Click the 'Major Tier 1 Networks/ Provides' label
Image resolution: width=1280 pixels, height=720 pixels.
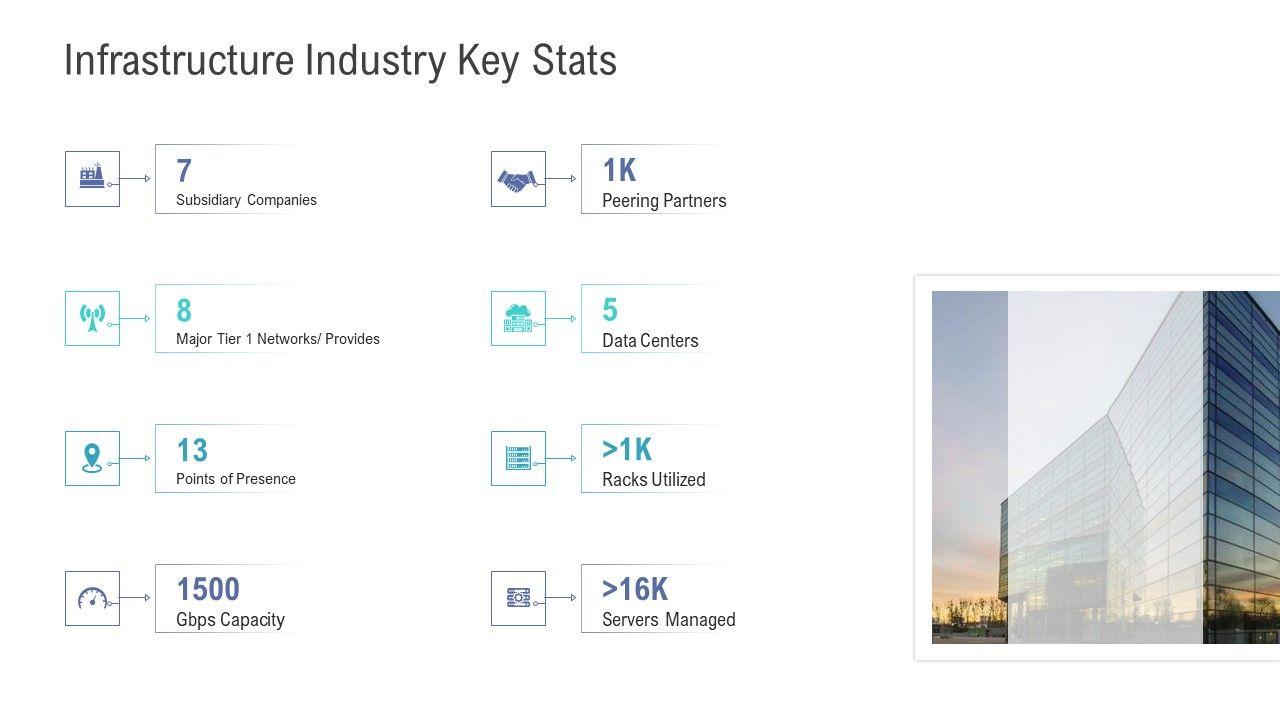click(277, 339)
